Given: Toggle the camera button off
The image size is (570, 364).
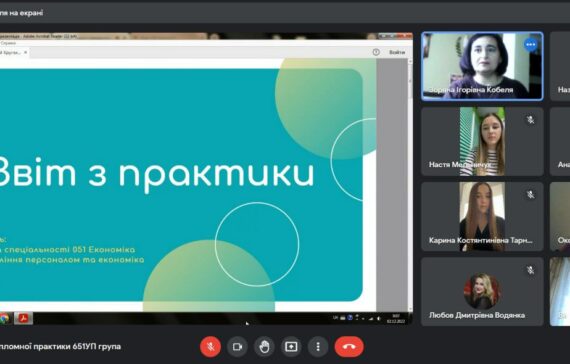Looking at the screenshot, I should click(x=237, y=347).
